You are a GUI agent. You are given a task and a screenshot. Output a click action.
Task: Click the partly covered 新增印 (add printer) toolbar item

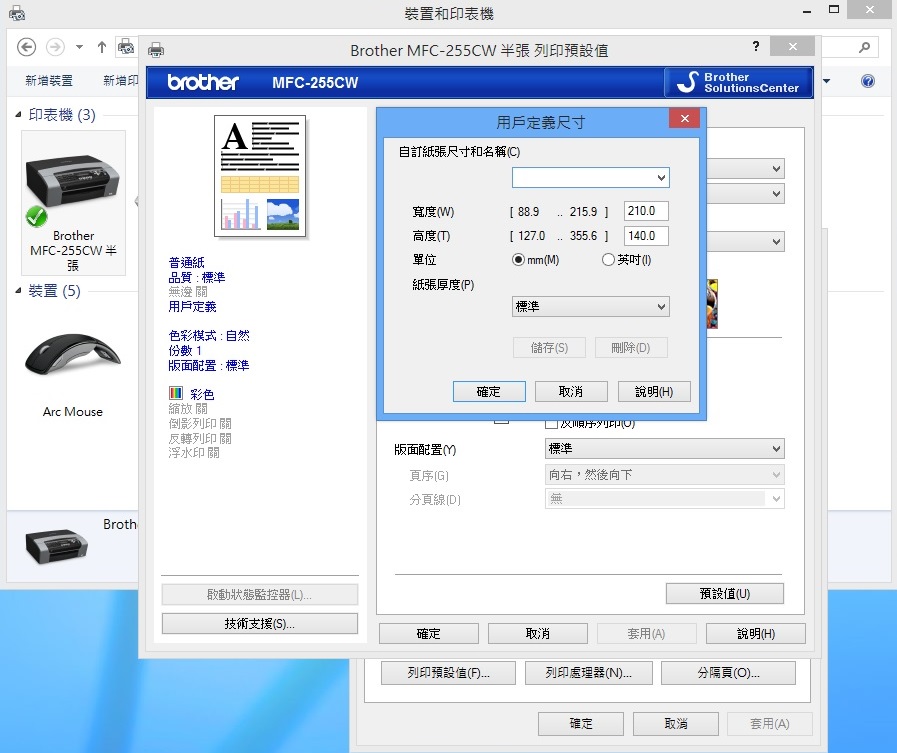(x=120, y=81)
